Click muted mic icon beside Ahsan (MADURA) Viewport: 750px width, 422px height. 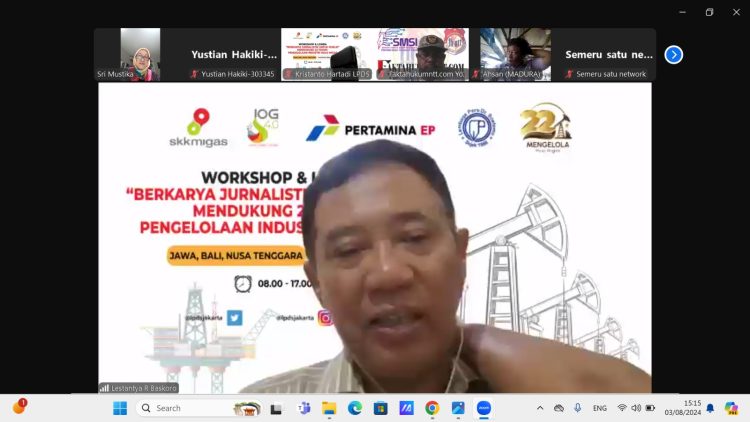click(475, 74)
